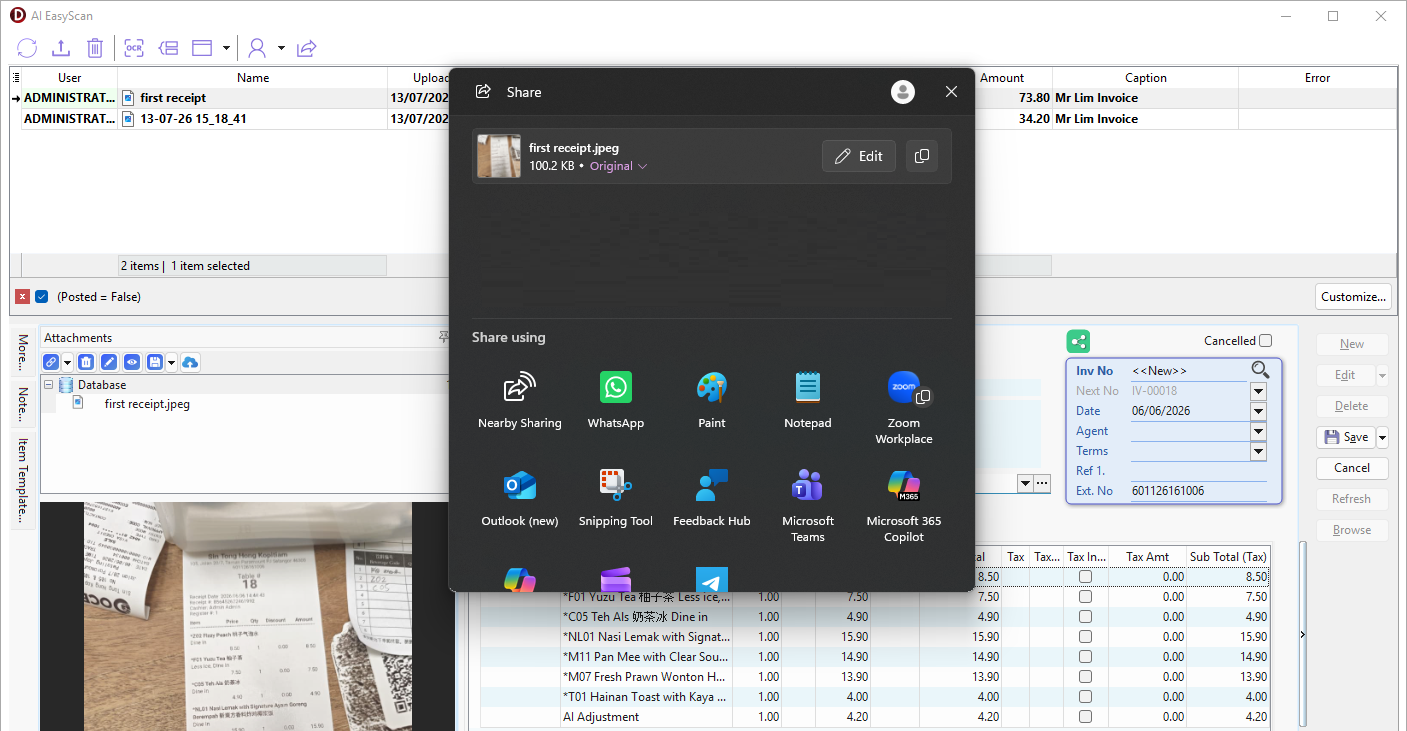The image size is (1407, 731).
Task: Close the Share dialog
Action: point(951,92)
